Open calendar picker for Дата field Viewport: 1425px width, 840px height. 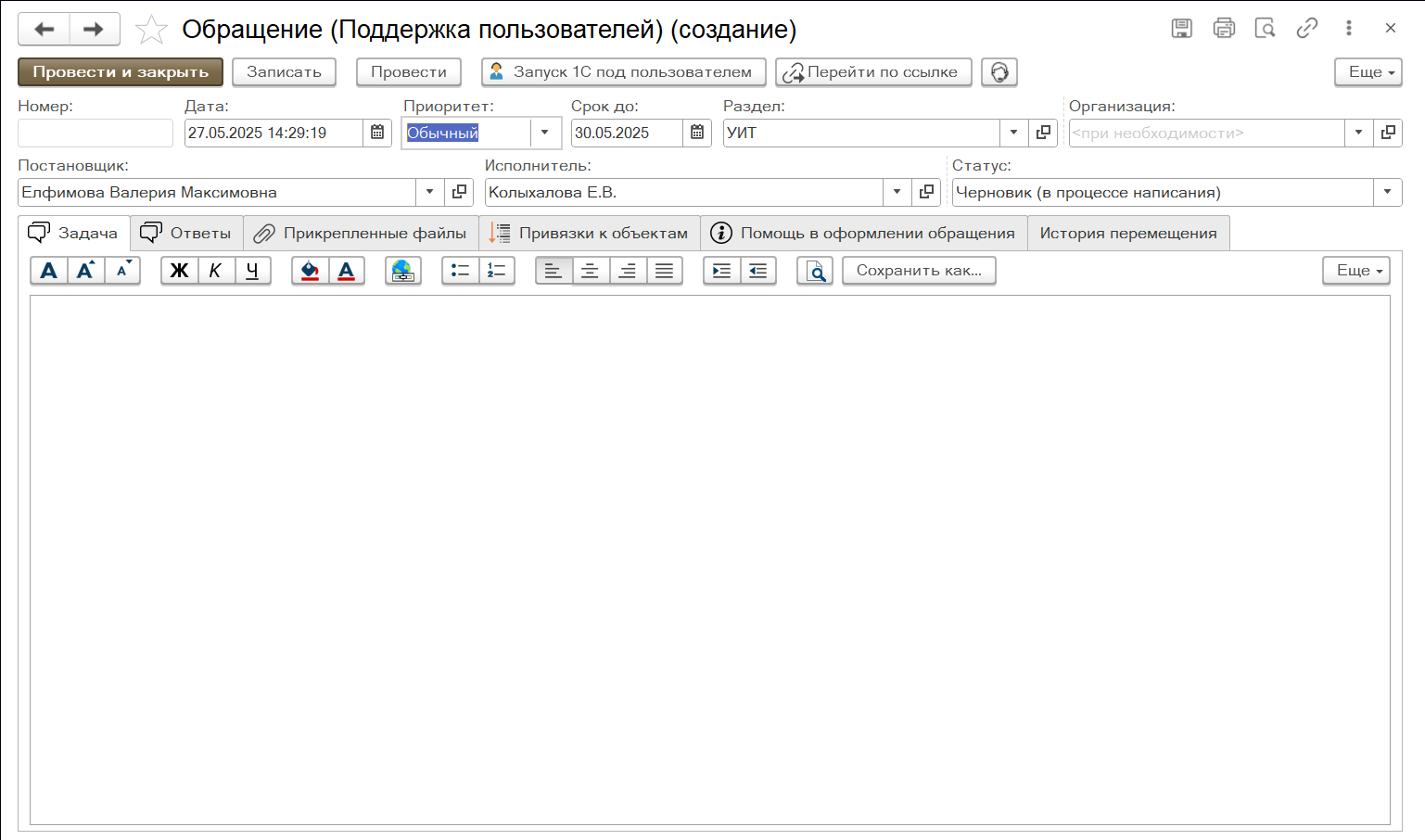[377, 133]
